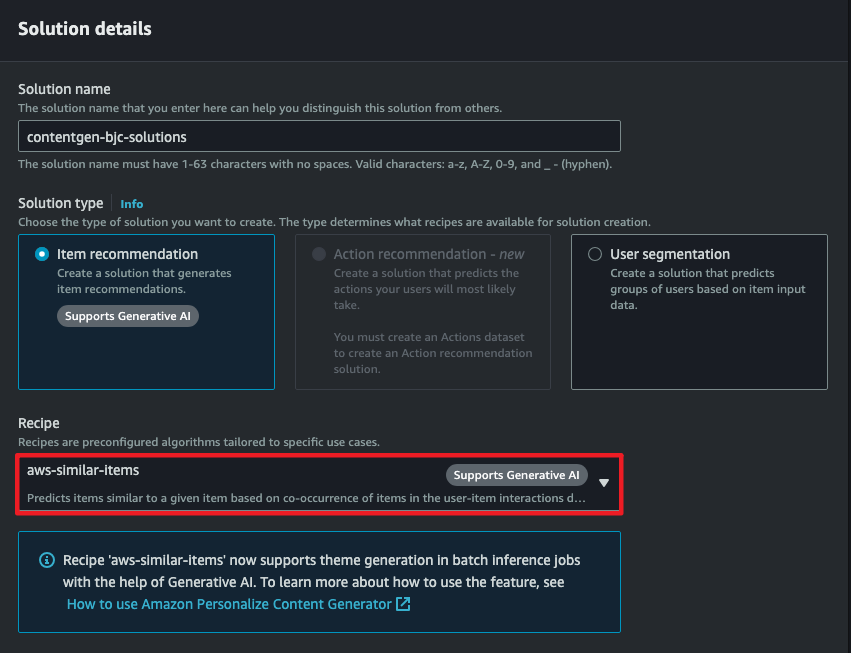Open the aws-similar-items recipe dropdown
The image size is (851, 653).
319,484
